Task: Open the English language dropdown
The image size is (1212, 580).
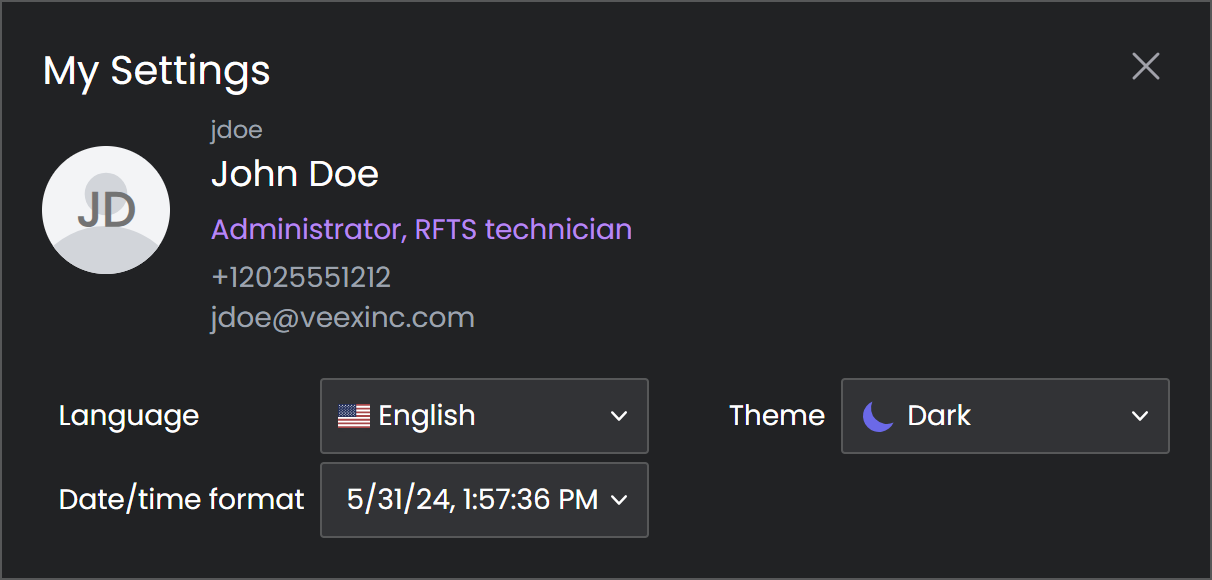Action: 484,416
